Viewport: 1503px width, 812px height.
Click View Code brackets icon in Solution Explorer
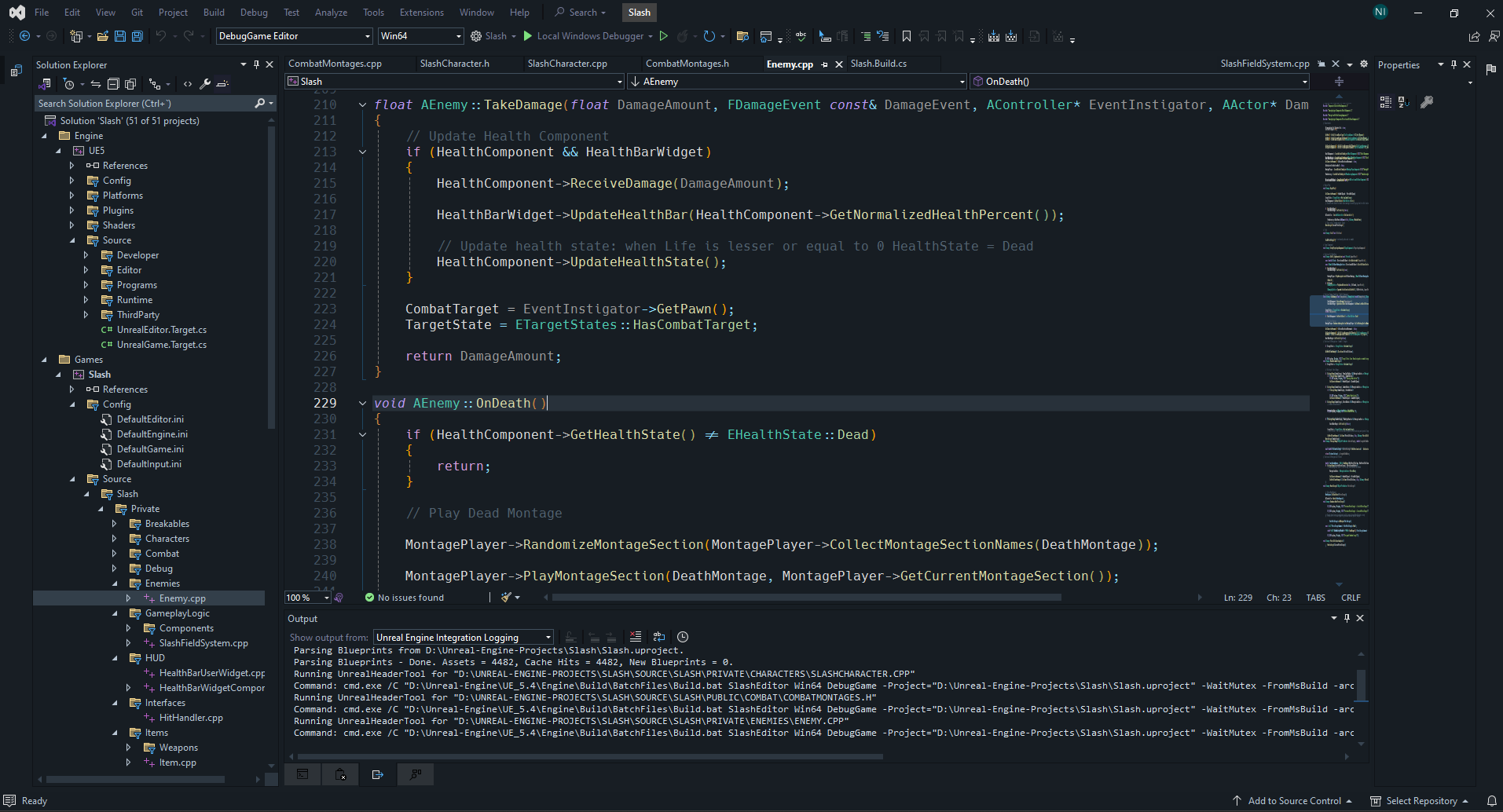[188, 84]
